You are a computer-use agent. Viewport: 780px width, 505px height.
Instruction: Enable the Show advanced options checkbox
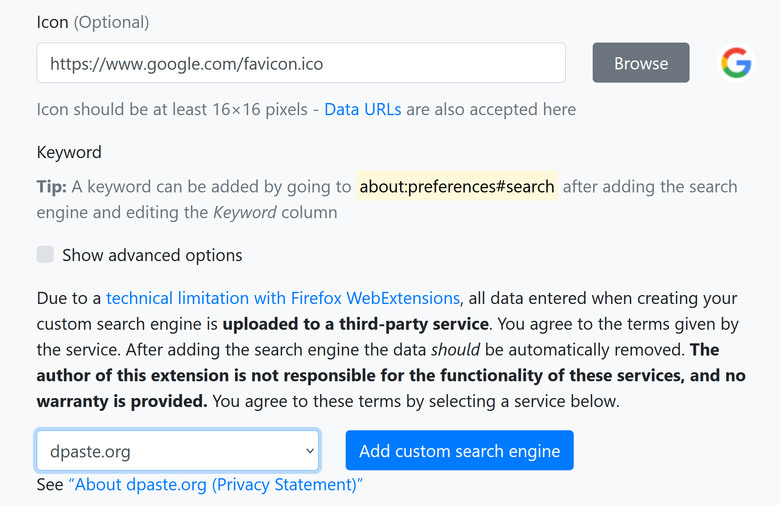pyautogui.click(x=45, y=255)
